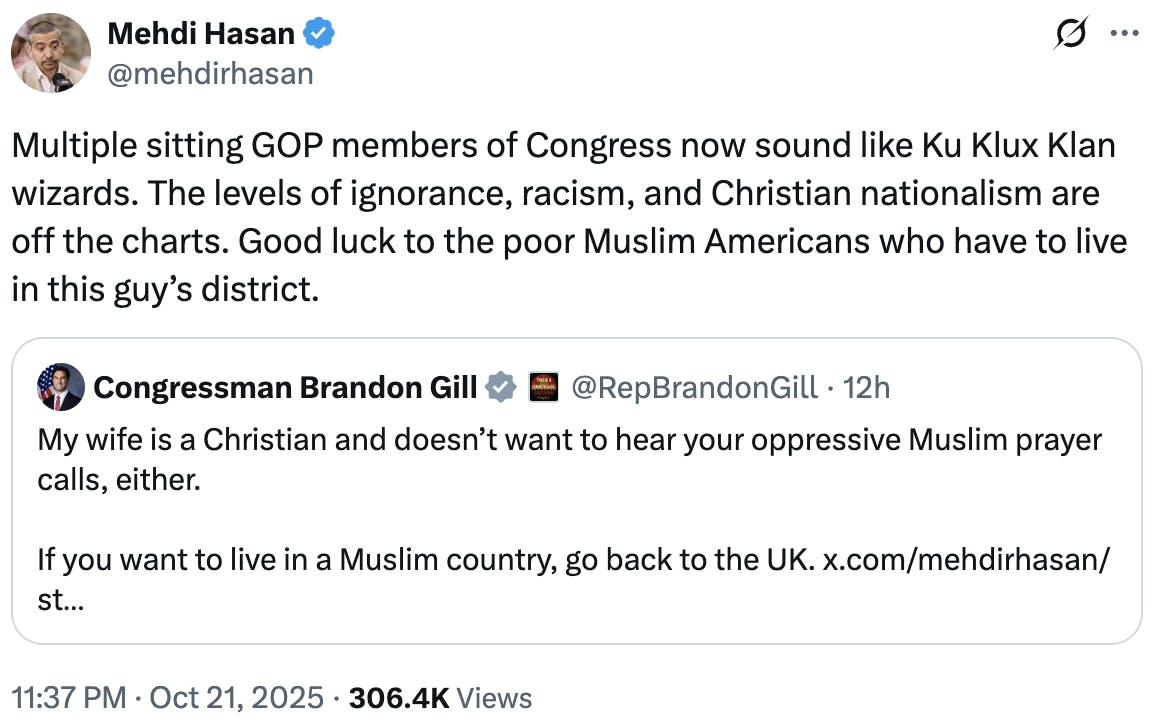
Task: Click Mehdi Hasan's profile avatar
Action: pyautogui.click(x=51, y=53)
